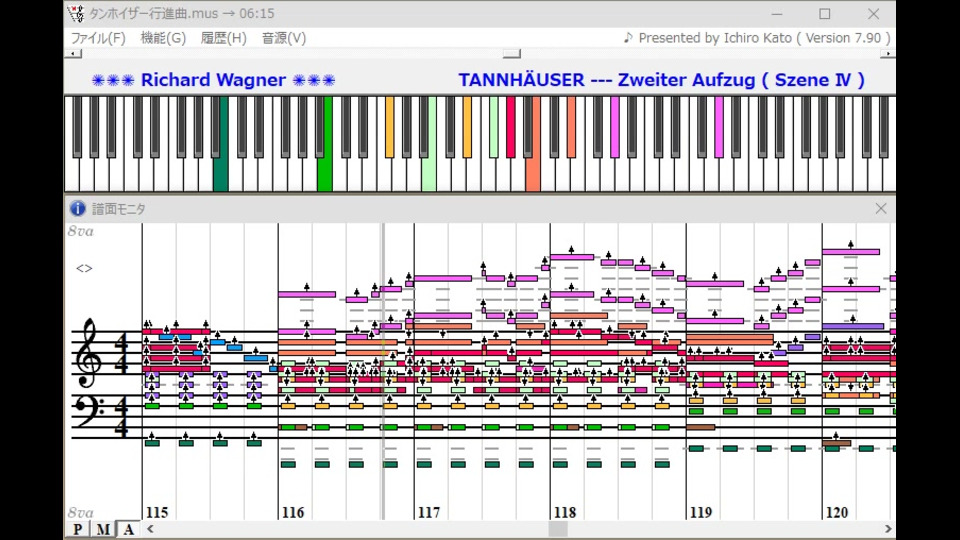
Task: Minimize the application window
Action: [777, 13]
